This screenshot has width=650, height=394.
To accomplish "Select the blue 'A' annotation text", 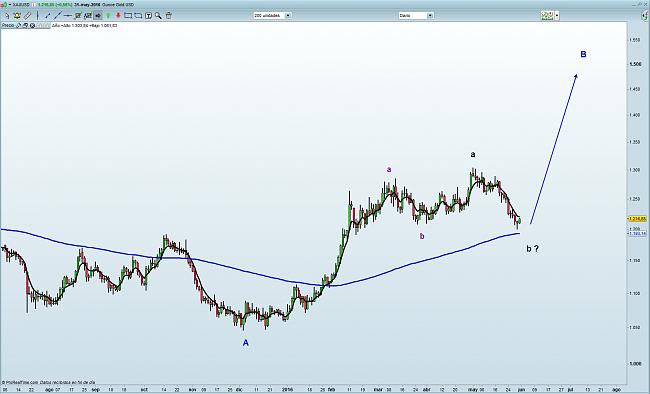I will (x=245, y=343).
